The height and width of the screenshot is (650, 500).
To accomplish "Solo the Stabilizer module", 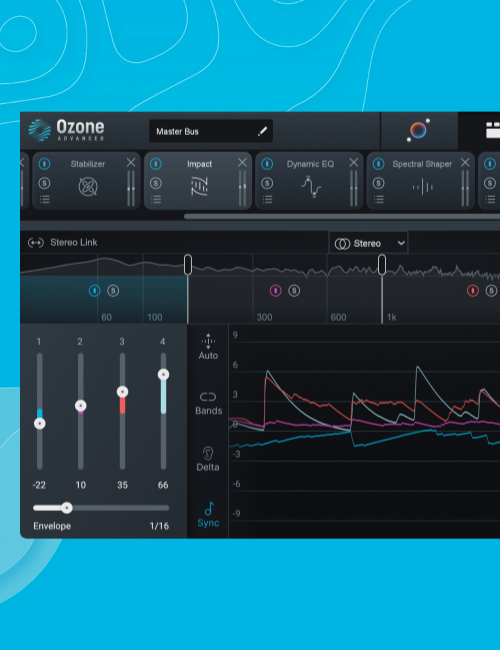I will 44,183.
